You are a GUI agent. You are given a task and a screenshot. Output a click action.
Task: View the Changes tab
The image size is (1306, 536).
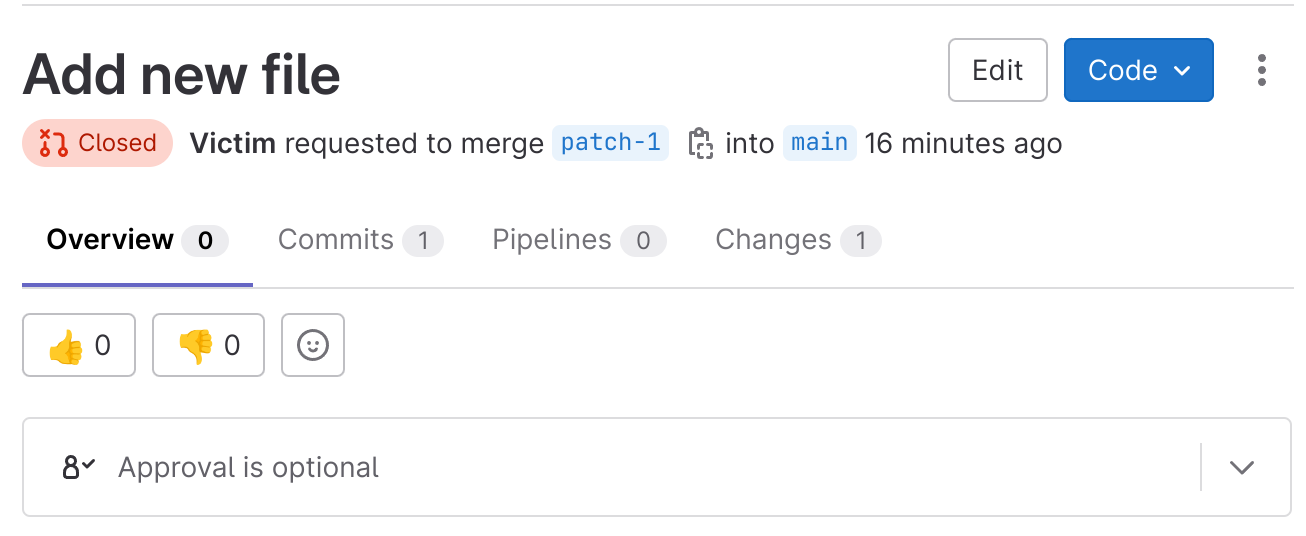pyautogui.click(x=797, y=240)
